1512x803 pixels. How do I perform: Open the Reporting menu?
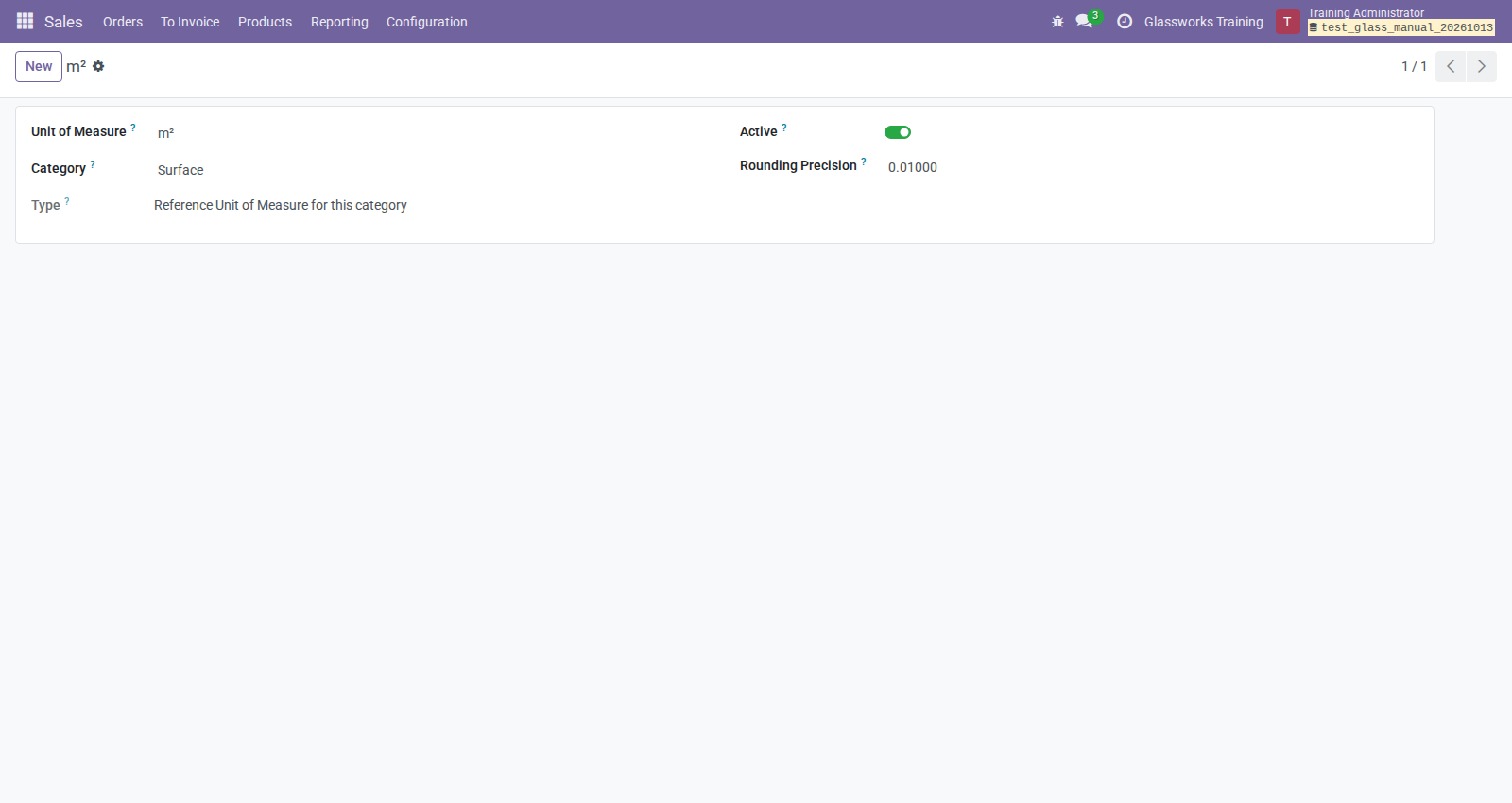tap(339, 22)
